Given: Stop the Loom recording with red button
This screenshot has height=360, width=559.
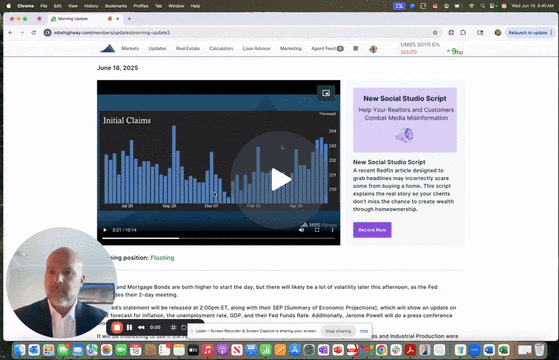Looking at the screenshot, I should [x=117, y=327].
